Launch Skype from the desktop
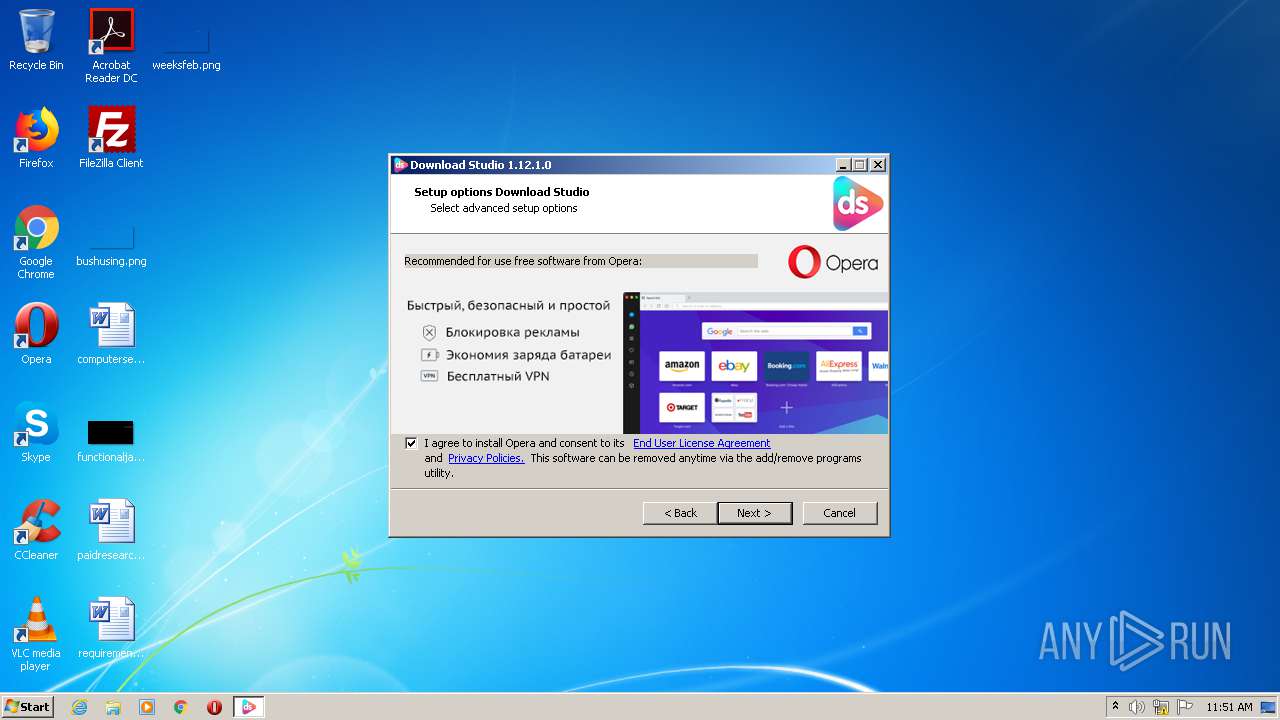Viewport: 1280px width, 720px height. click(x=36, y=432)
